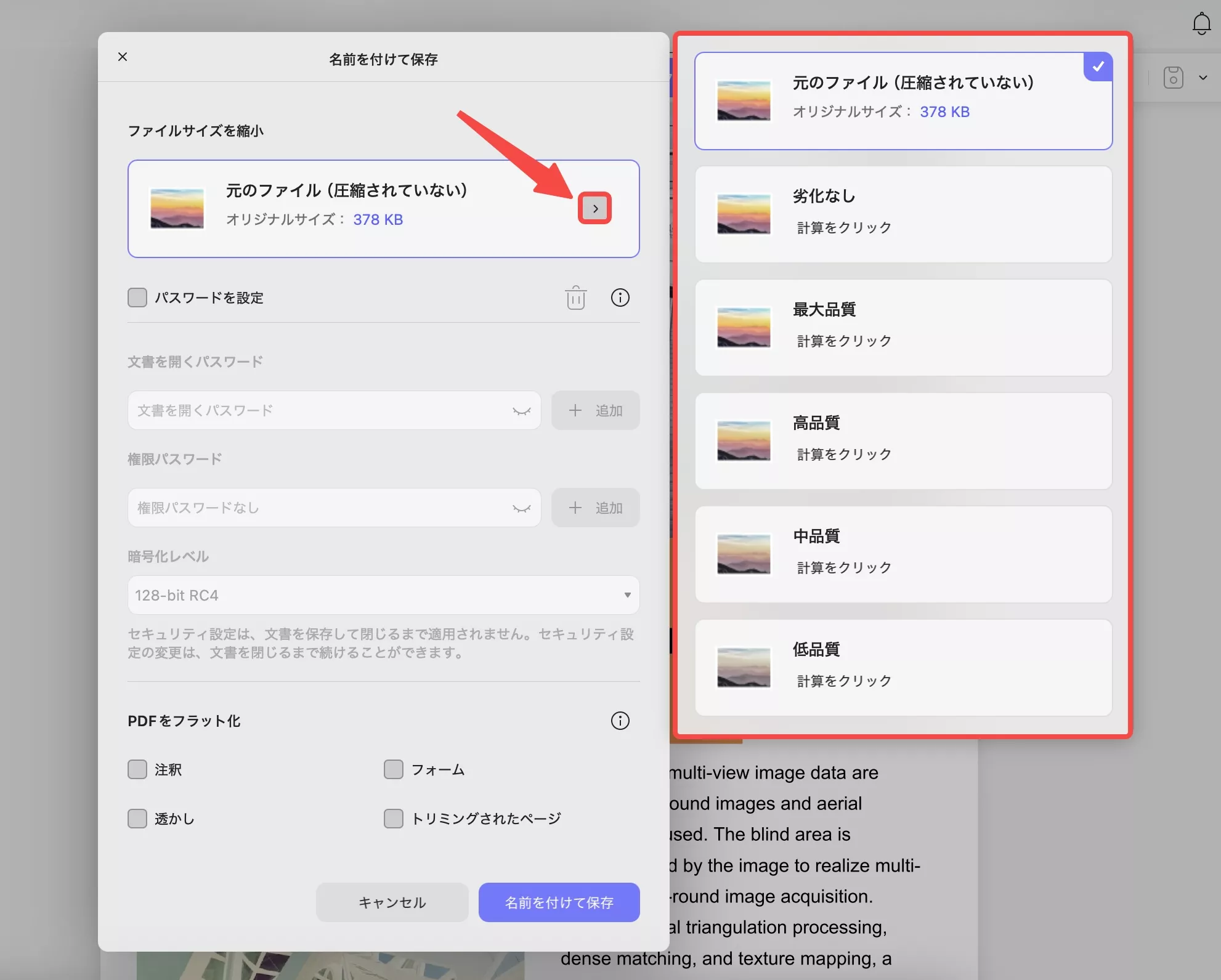Click the 劣化なし option thumbnail image

(744, 214)
